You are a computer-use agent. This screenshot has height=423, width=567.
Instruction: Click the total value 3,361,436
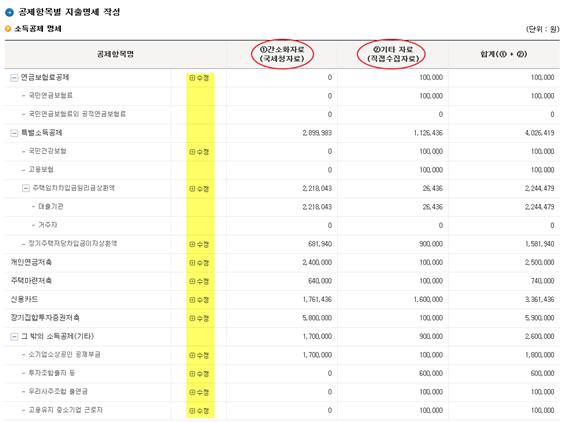click(x=540, y=299)
